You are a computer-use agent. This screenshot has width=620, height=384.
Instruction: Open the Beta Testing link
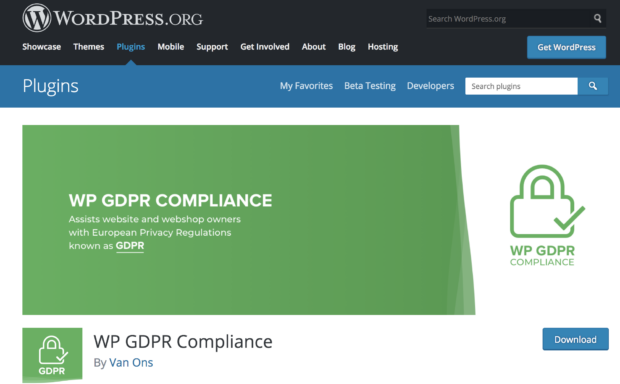(370, 86)
